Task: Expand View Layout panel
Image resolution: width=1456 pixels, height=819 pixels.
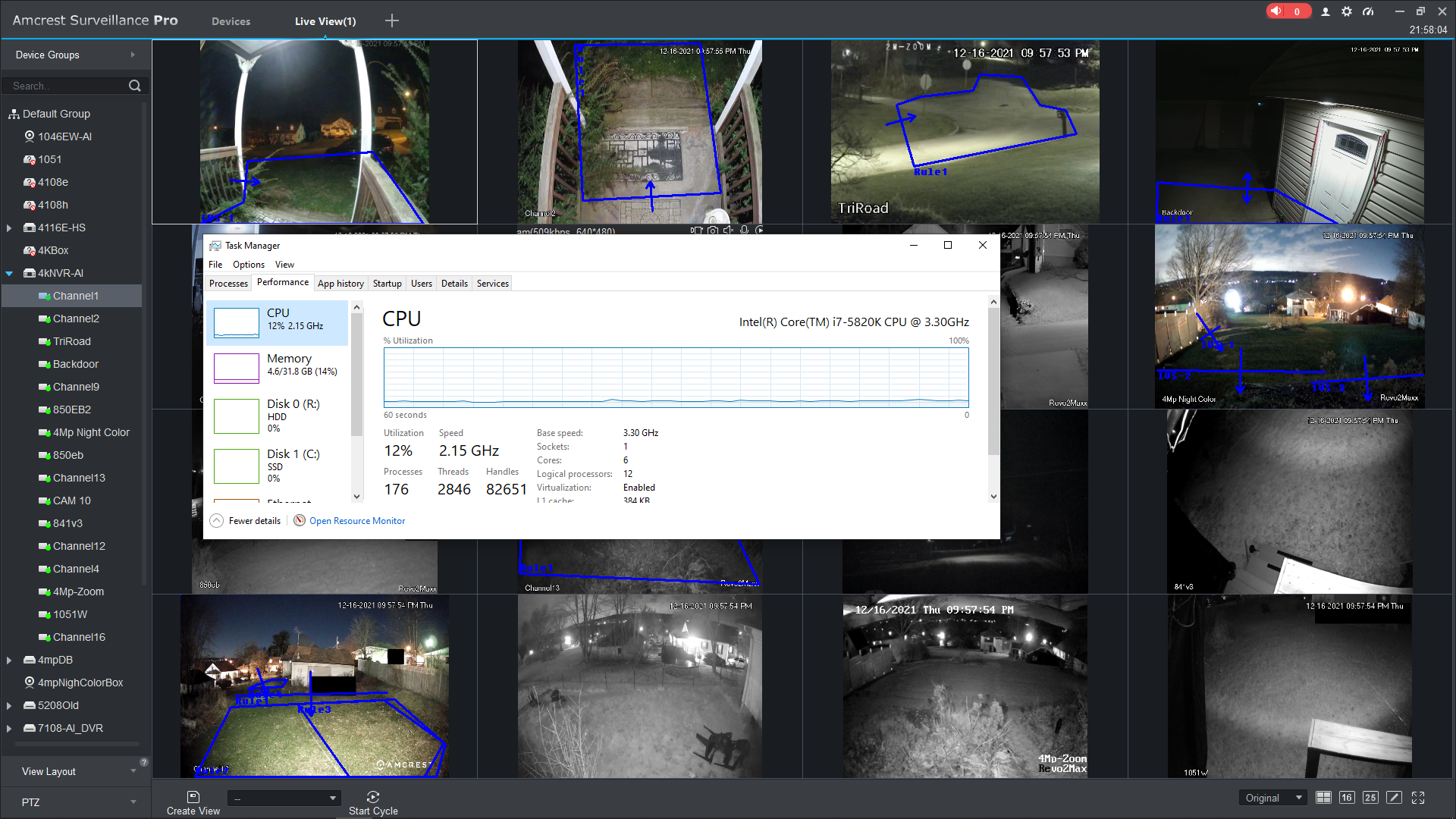Action: coord(133,771)
